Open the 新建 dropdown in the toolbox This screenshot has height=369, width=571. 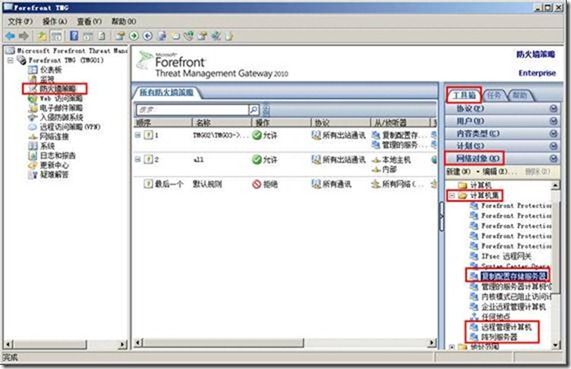[462, 171]
